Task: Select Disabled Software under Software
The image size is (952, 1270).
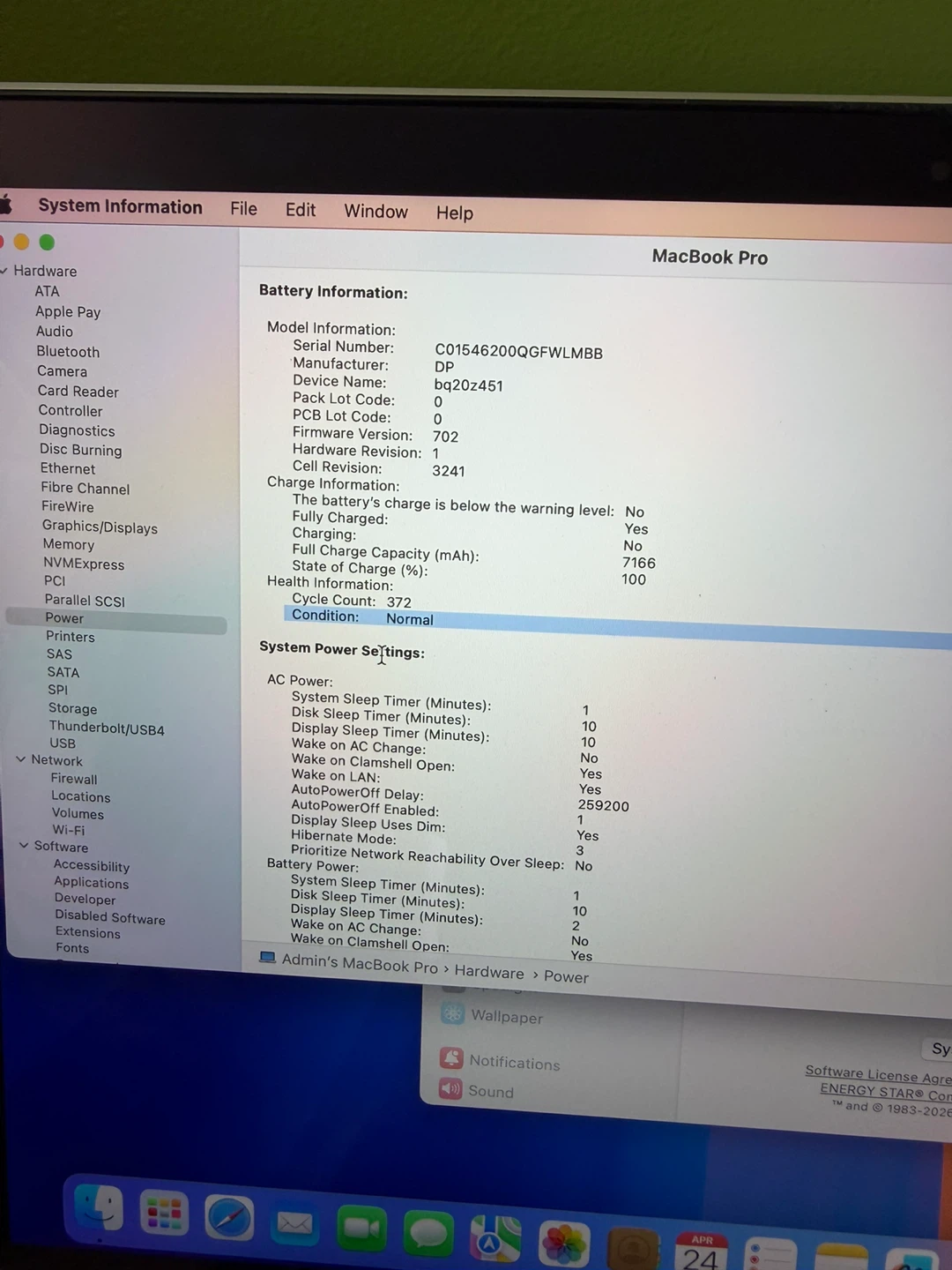Action: point(110,917)
